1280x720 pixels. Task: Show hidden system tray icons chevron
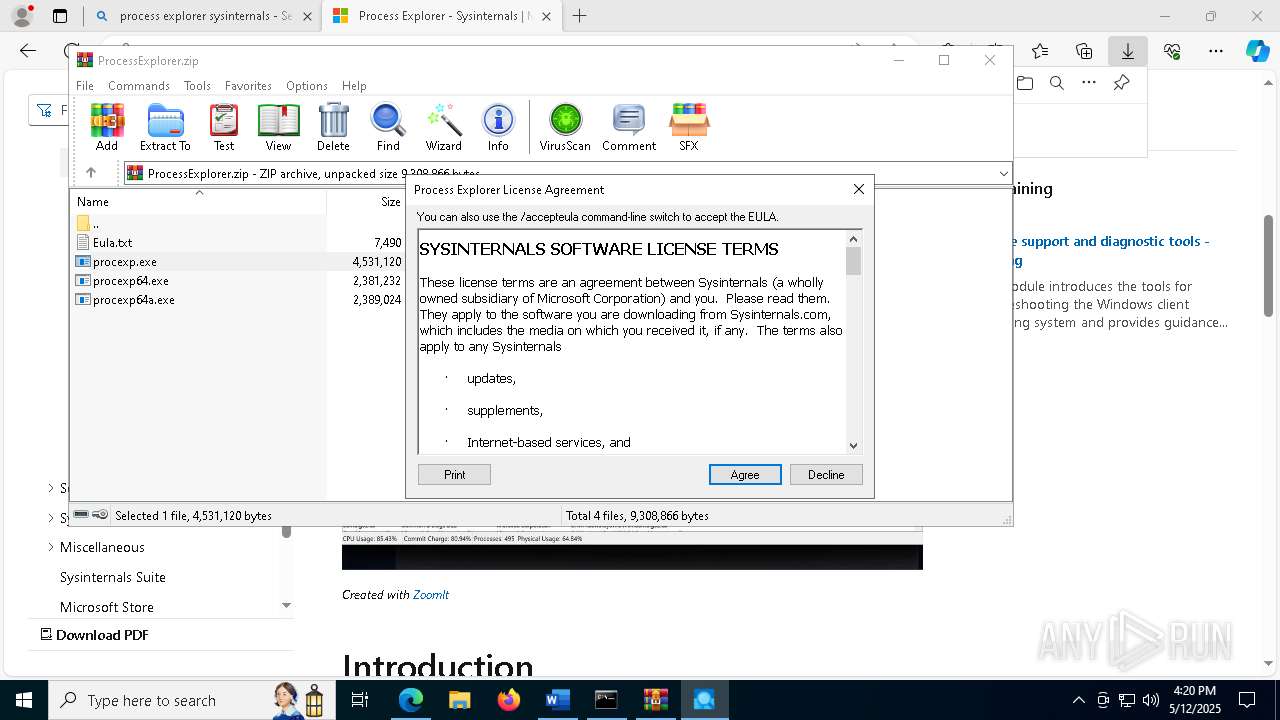[1078, 700]
